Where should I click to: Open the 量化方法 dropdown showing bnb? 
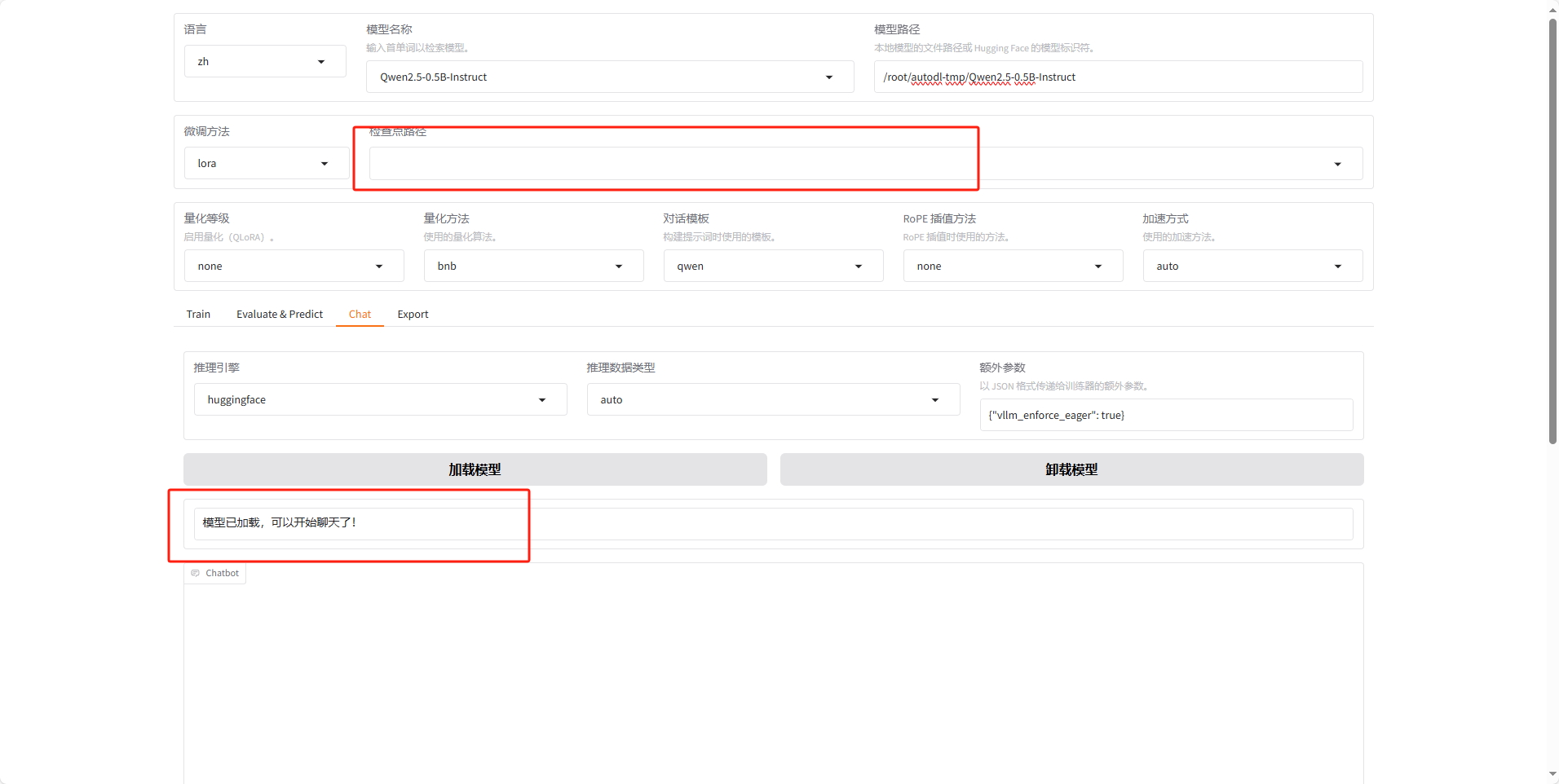tap(533, 266)
